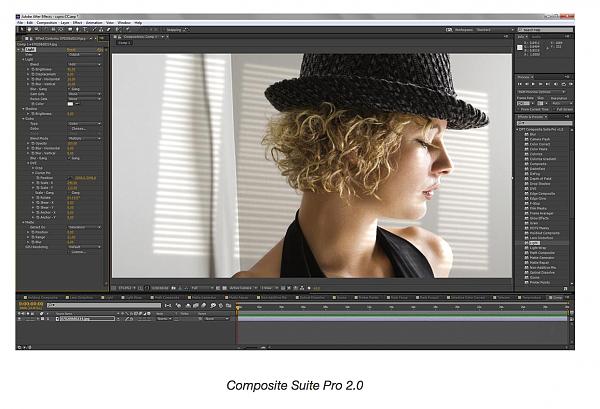This screenshot has width=600, height=409.
Task: Toggle the Scale Gang checkbox
Action: (69, 193)
